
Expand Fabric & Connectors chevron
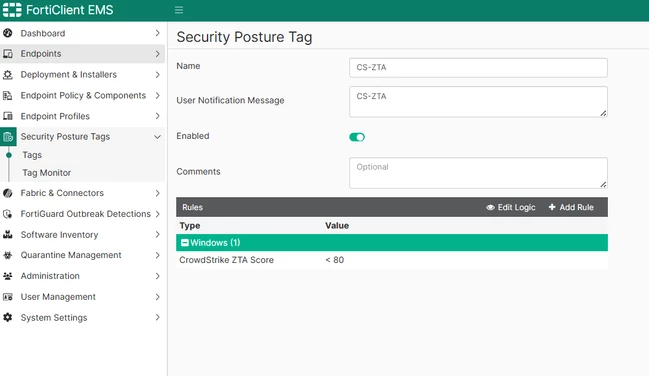pyautogui.click(x=157, y=193)
